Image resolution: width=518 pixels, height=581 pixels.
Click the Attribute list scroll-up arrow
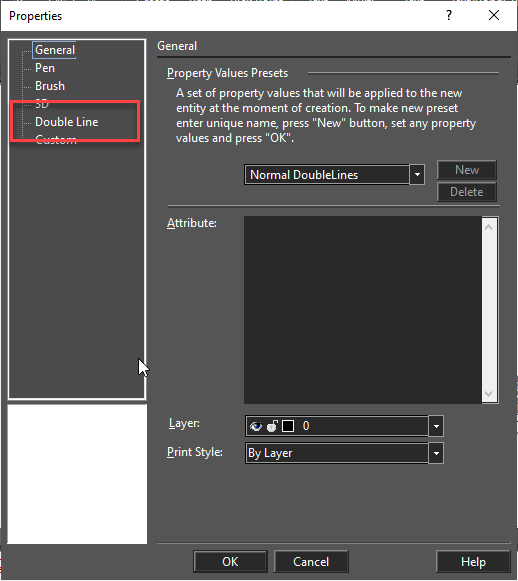[x=489, y=227]
